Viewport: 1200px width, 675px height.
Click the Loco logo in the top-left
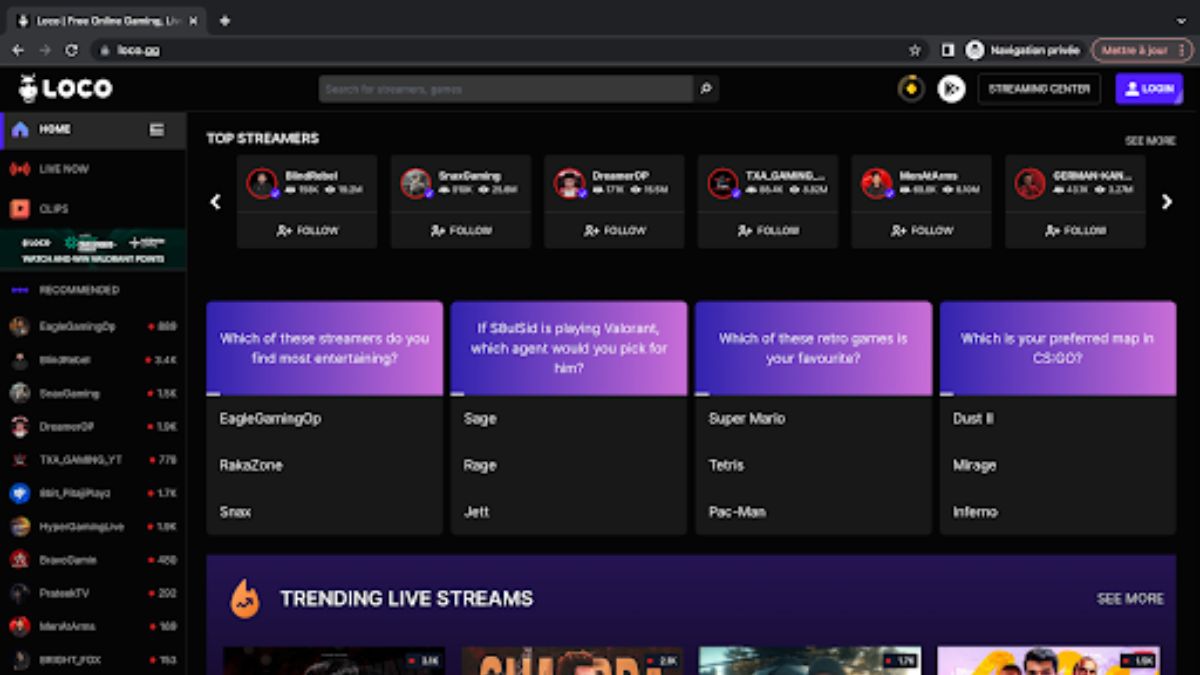(x=62, y=88)
